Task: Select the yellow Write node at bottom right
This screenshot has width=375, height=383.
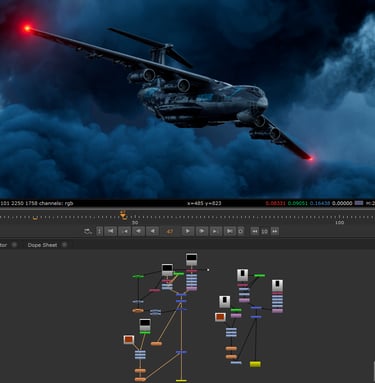Action: [255, 364]
